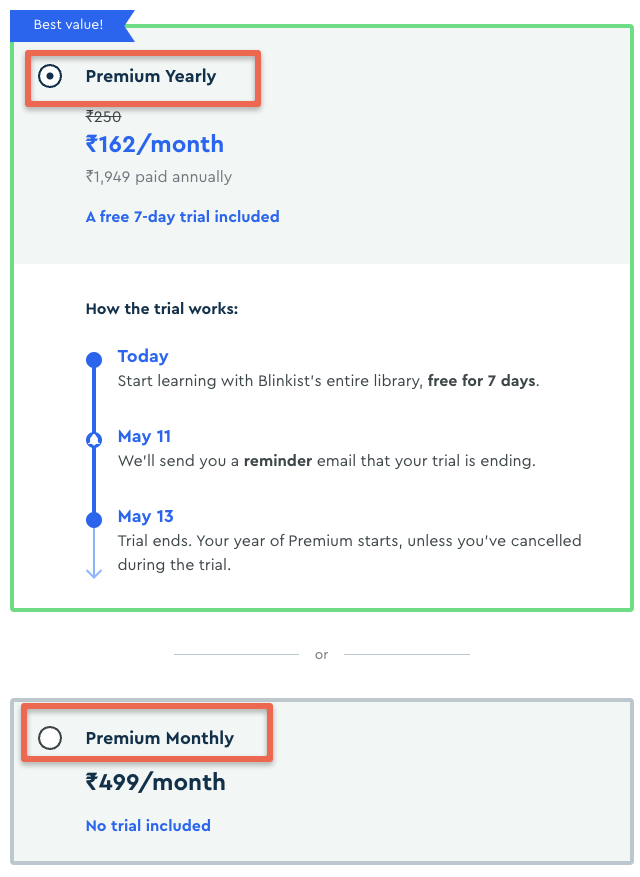Viewport: 640px width, 877px height.
Task: Click the 'No trial included' text
Action: pos(148,826)
